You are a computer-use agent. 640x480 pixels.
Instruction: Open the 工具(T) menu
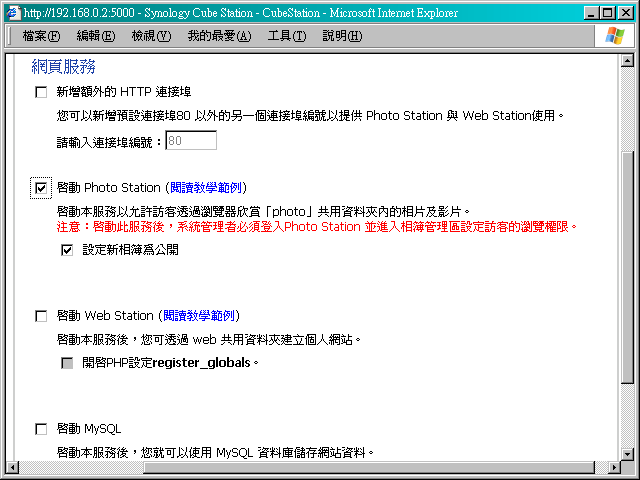(287, 36)
